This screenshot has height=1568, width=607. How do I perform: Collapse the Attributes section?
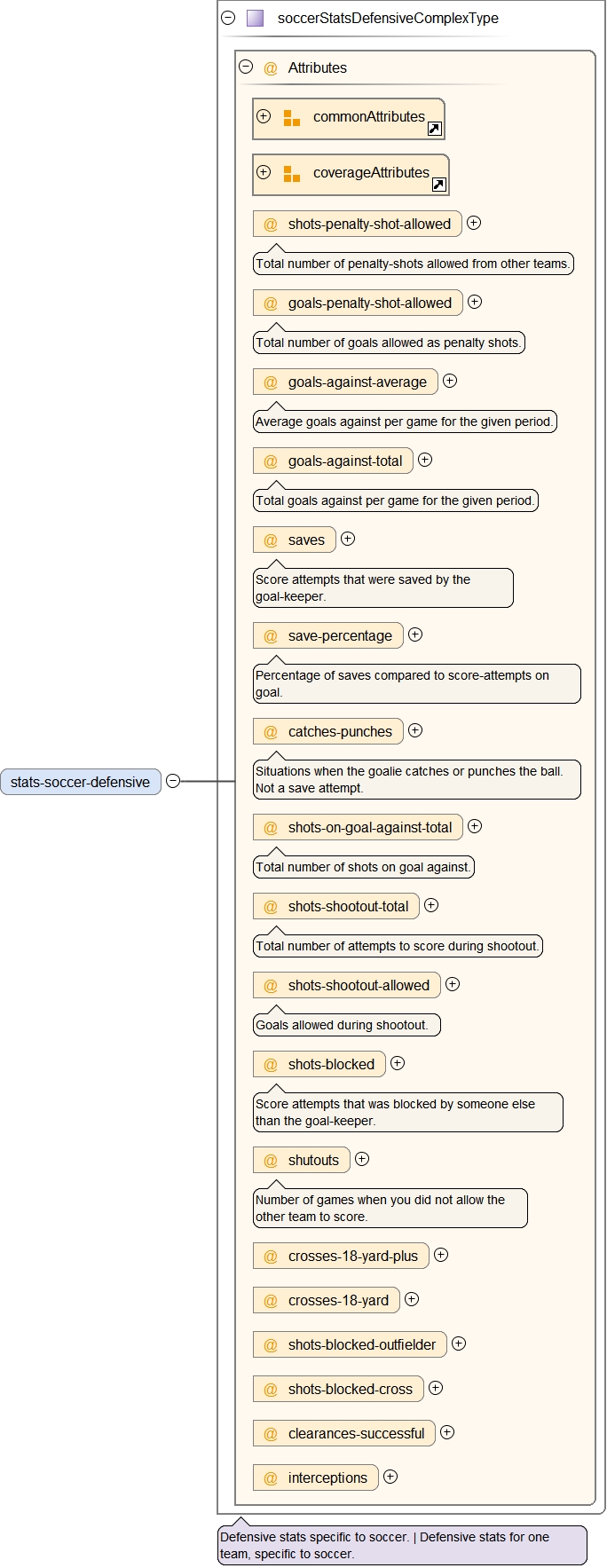pos(246,67)
